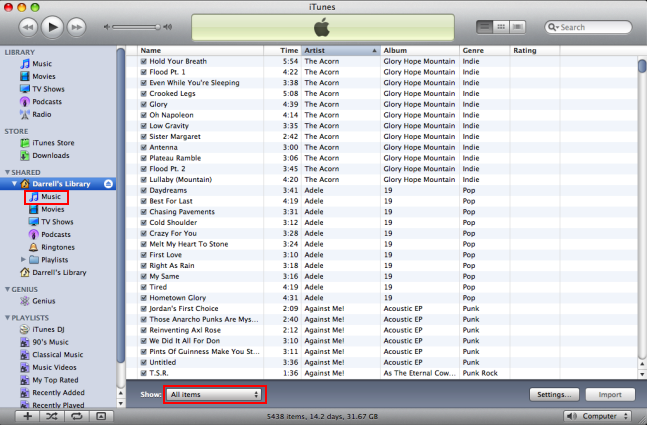Viewport: 647px width, 425px height.
Task: Open the Computer speaker output dropdown
Action: [598, 416]
